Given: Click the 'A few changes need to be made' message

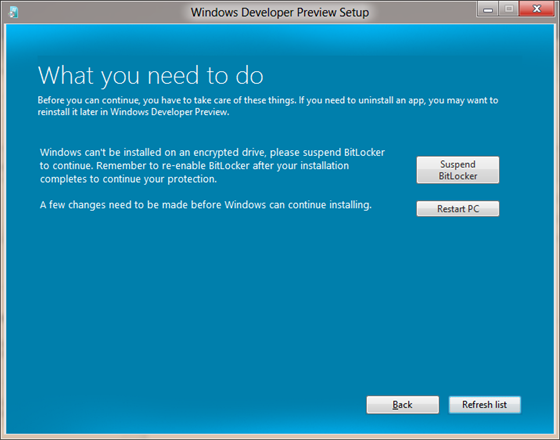Looking at the screenshot, I should tap(206, 205).
